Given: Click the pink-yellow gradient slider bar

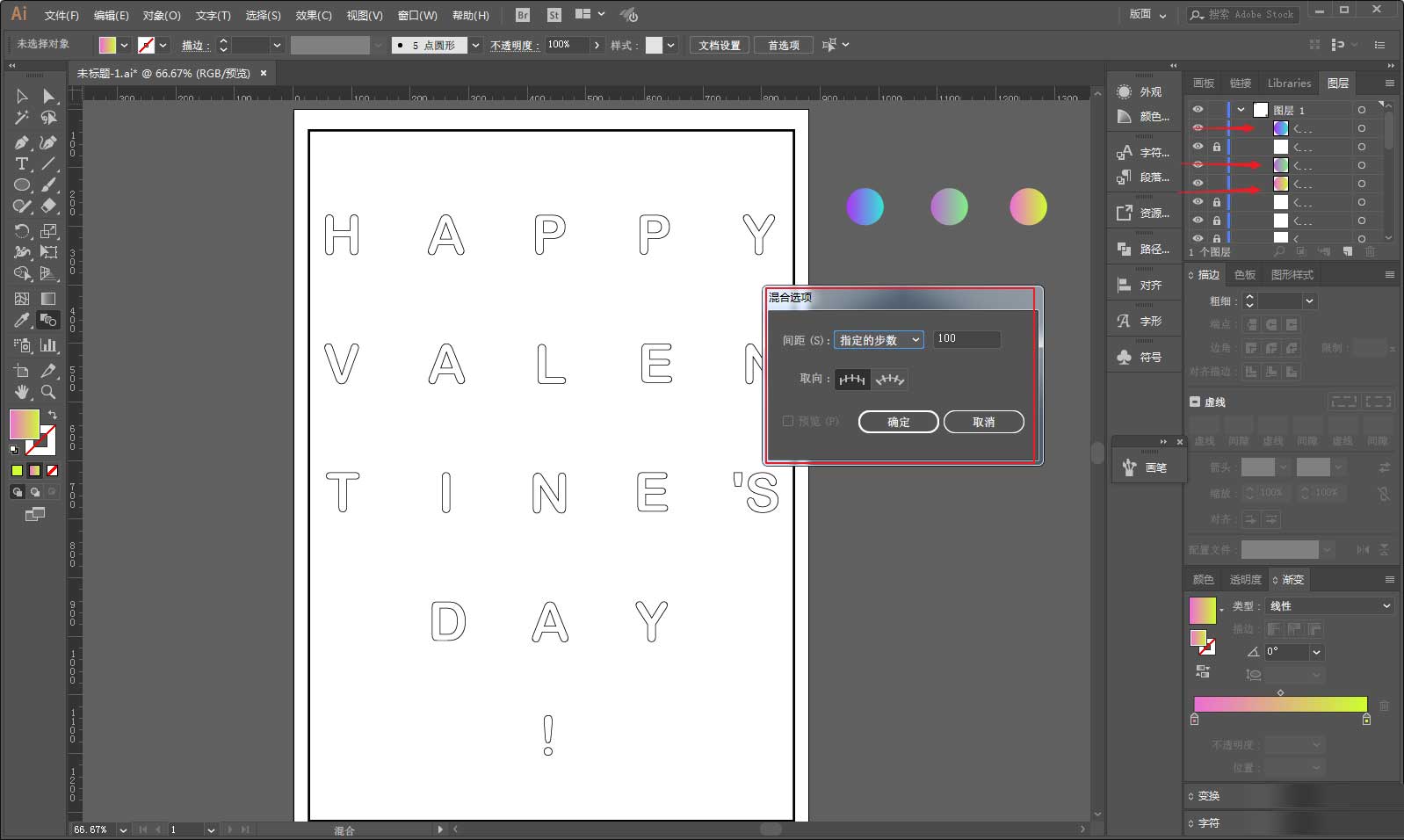Looking at the screenshot, I should [1280, 704].
